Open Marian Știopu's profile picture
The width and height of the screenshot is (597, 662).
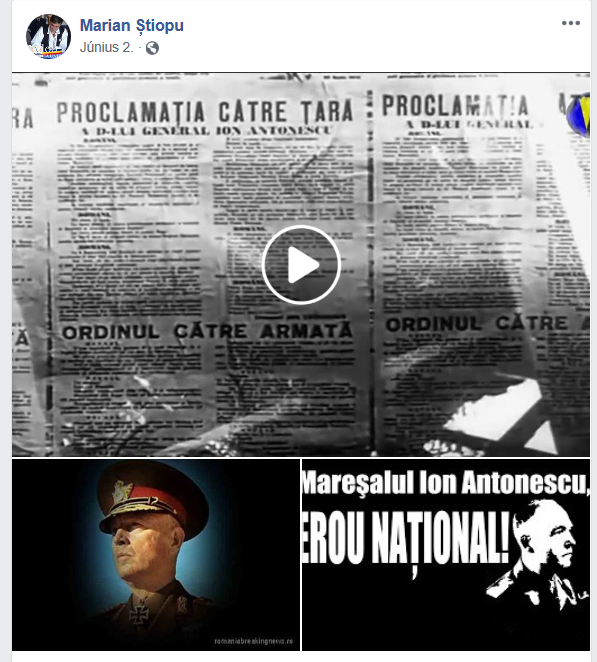[48, 36]
